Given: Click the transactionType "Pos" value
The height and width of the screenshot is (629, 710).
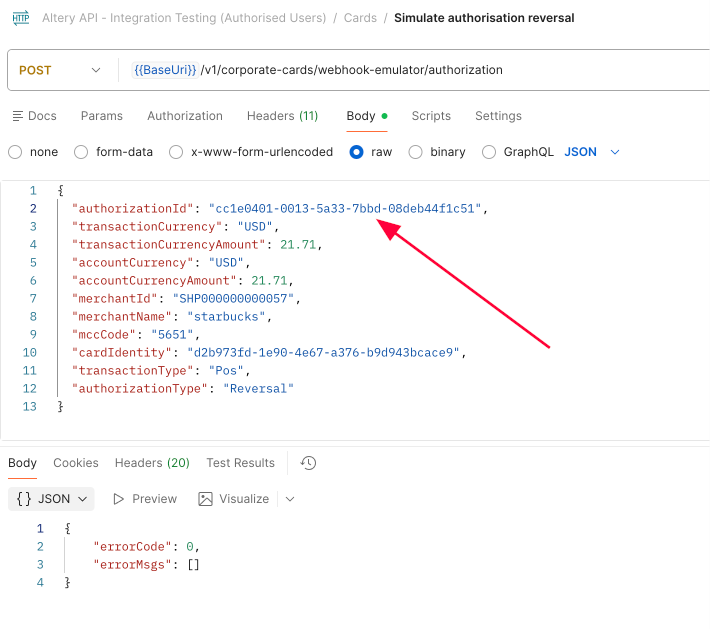Looking at the screenshot, I should pyautogui.click(x=226, y=371).
